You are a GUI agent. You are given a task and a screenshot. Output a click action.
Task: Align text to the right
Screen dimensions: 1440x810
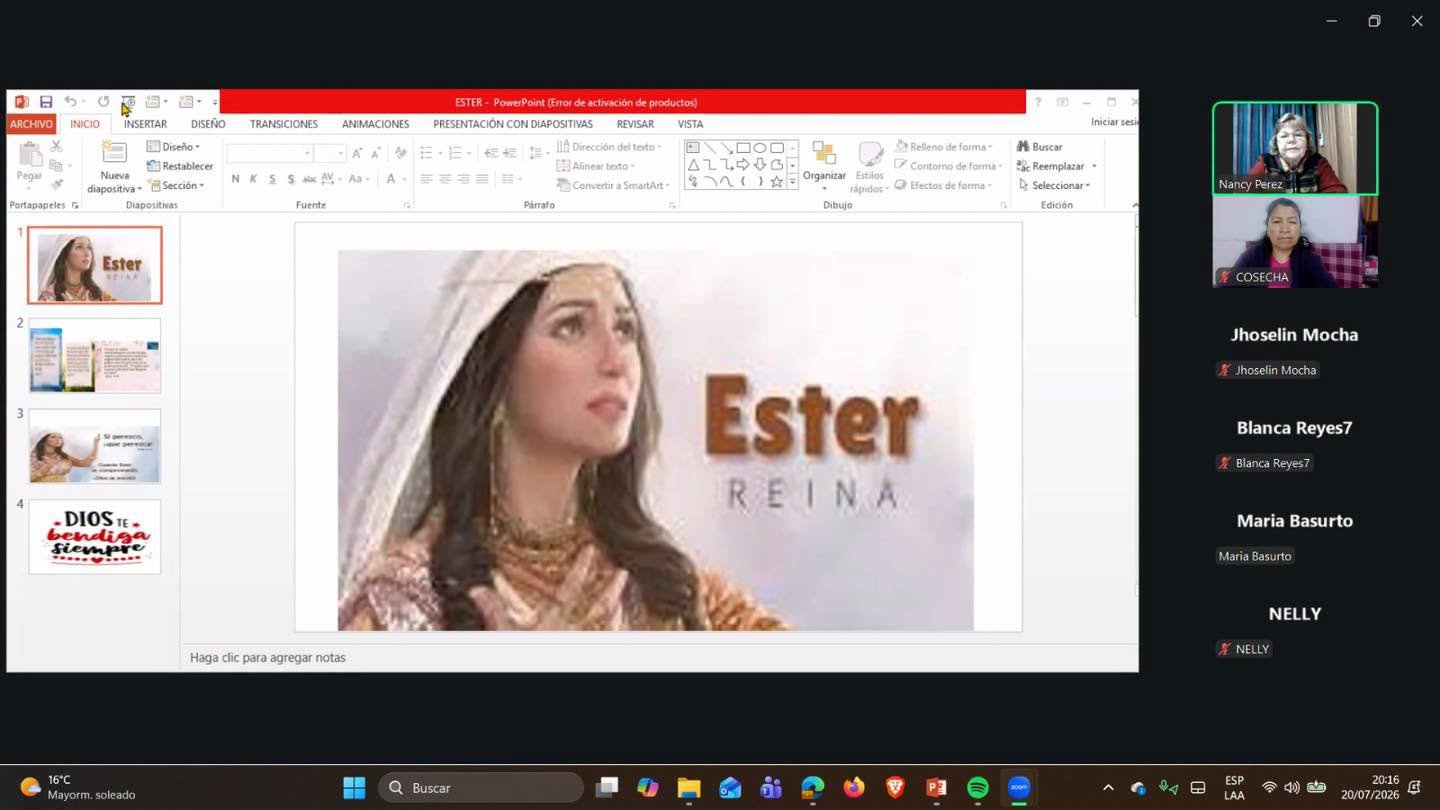pyautogui.click(x=464, y=179)
